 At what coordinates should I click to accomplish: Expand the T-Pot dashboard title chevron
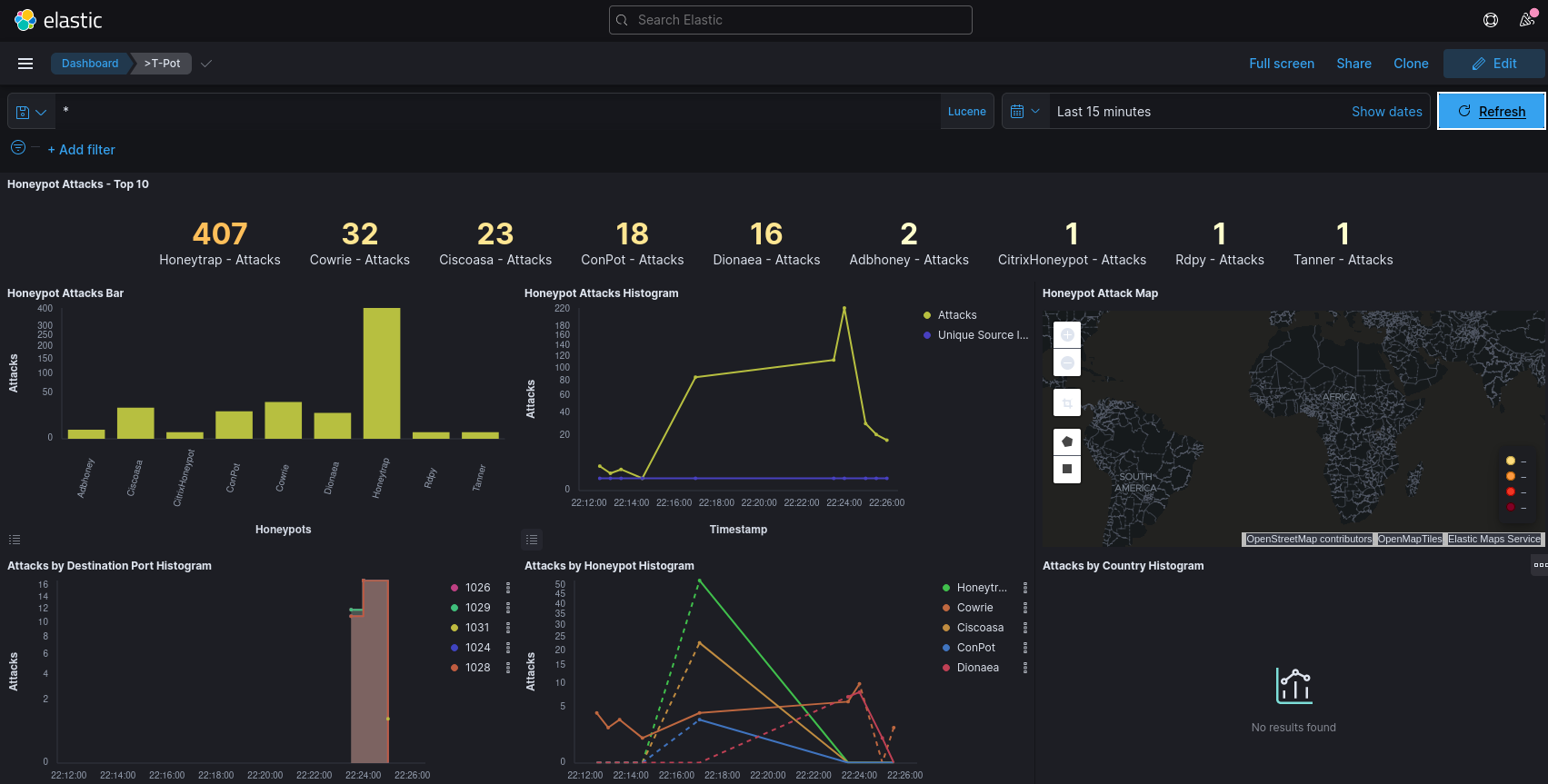[x=206, y=64]
